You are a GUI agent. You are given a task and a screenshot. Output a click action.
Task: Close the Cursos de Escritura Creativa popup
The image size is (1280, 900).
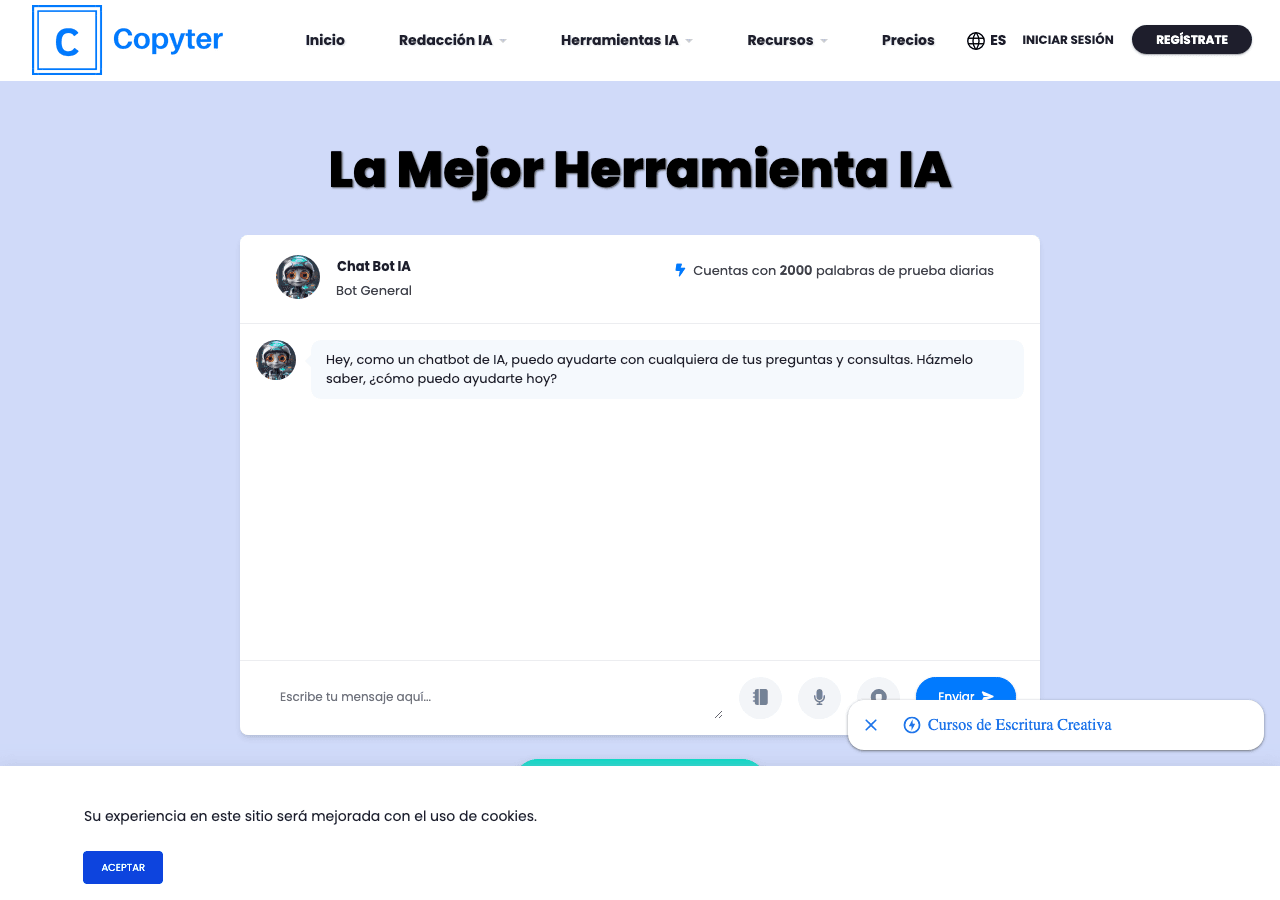(x=871, y=725)
